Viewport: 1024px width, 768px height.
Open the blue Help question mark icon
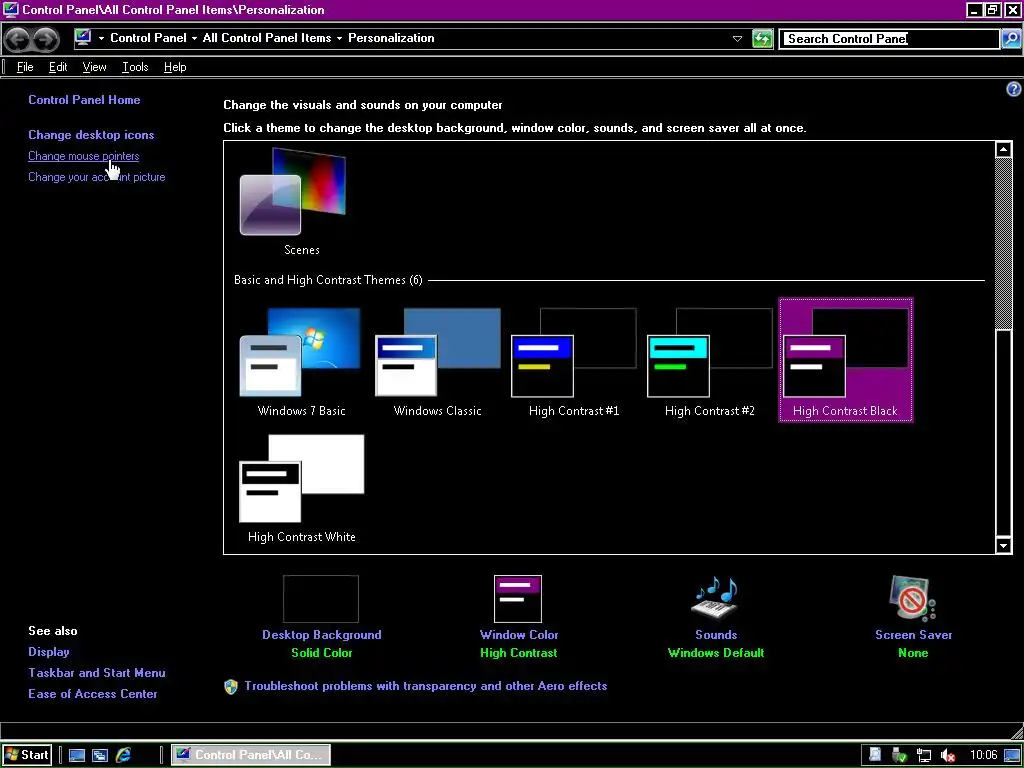tap(1014, 89)
